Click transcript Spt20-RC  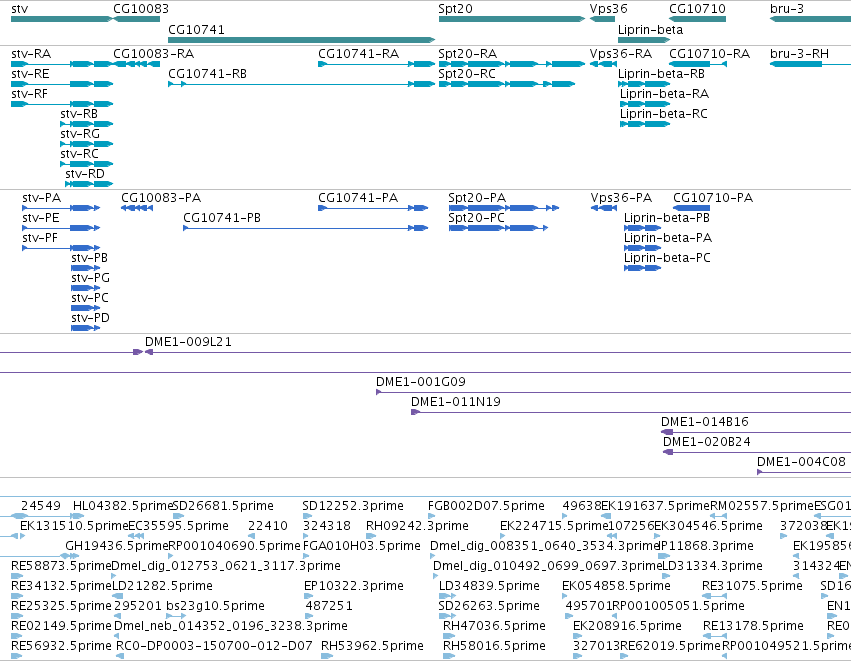(x=507, y=84)
